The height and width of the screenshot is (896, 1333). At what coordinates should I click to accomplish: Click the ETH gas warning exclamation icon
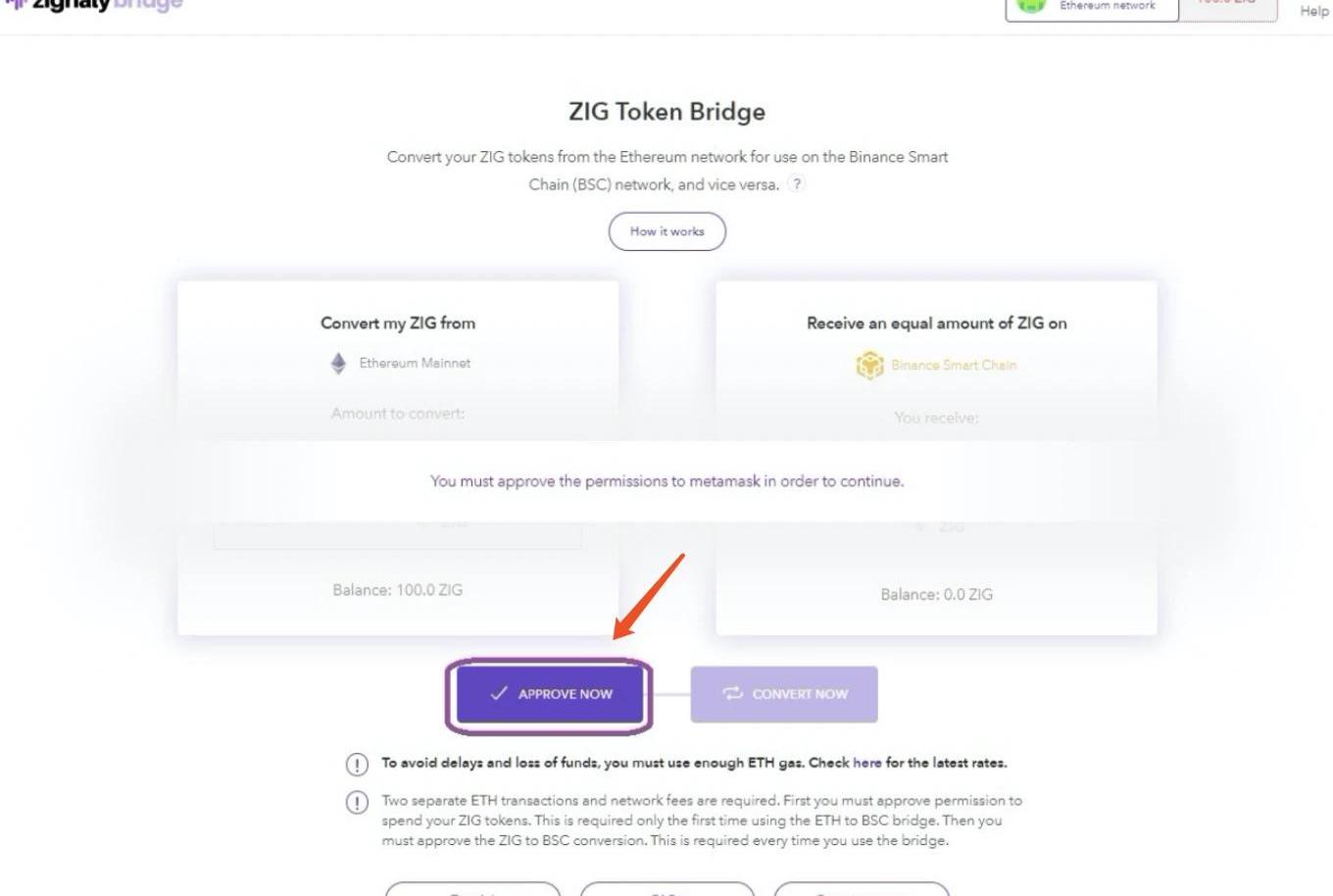pyautogui.click(x=357, y=764)
